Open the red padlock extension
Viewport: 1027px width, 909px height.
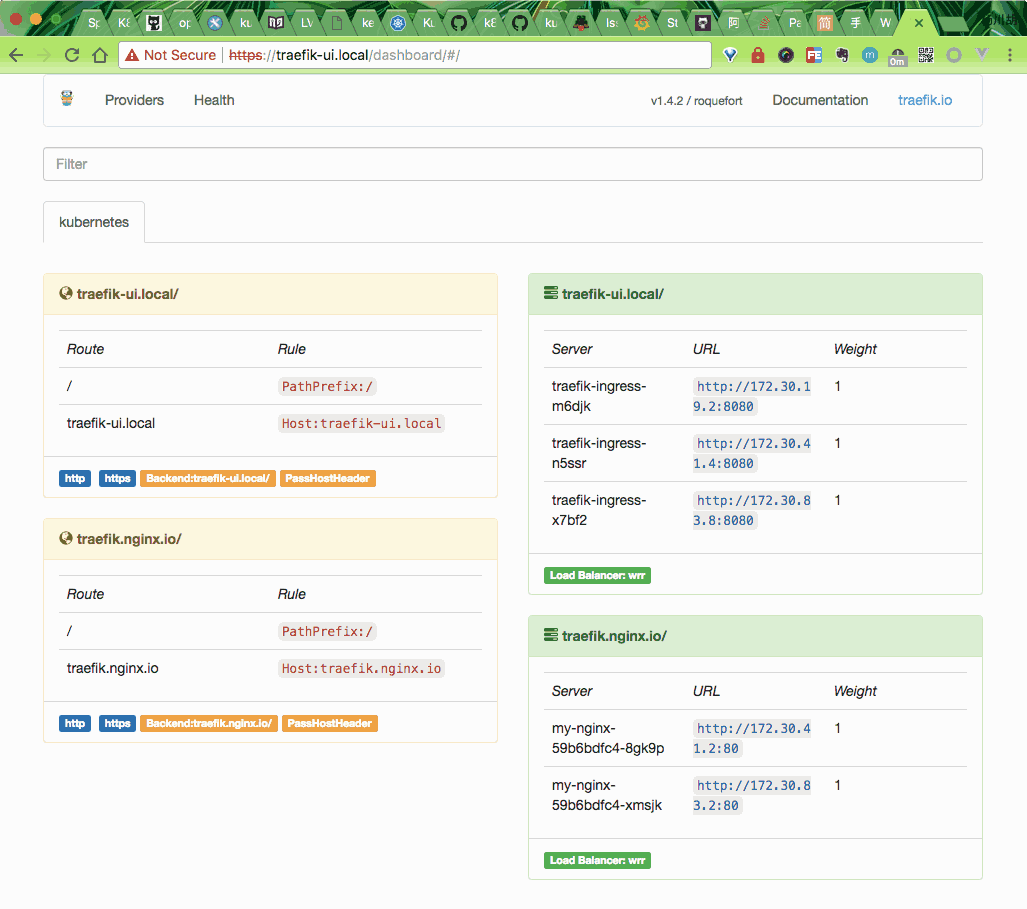point(758,55)
